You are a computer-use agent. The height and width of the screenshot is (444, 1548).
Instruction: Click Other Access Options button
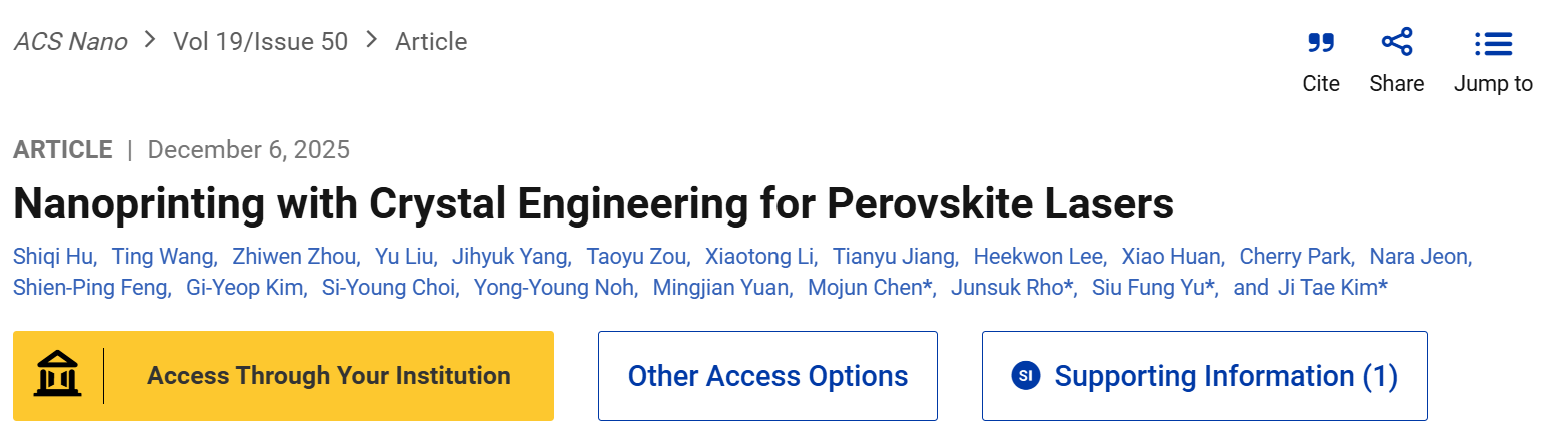tap(767, 376)
